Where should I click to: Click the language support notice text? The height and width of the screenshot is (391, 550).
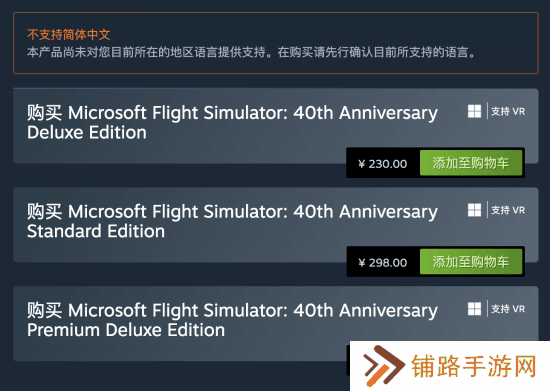(251, 53)
